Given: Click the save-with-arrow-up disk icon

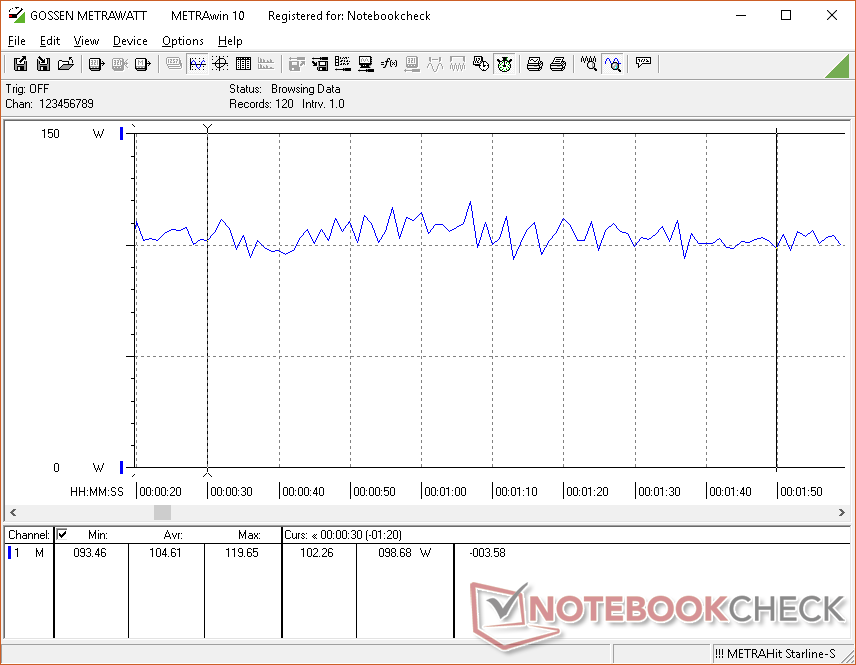Looking at the screenshot, I should [x=20, y=64].
